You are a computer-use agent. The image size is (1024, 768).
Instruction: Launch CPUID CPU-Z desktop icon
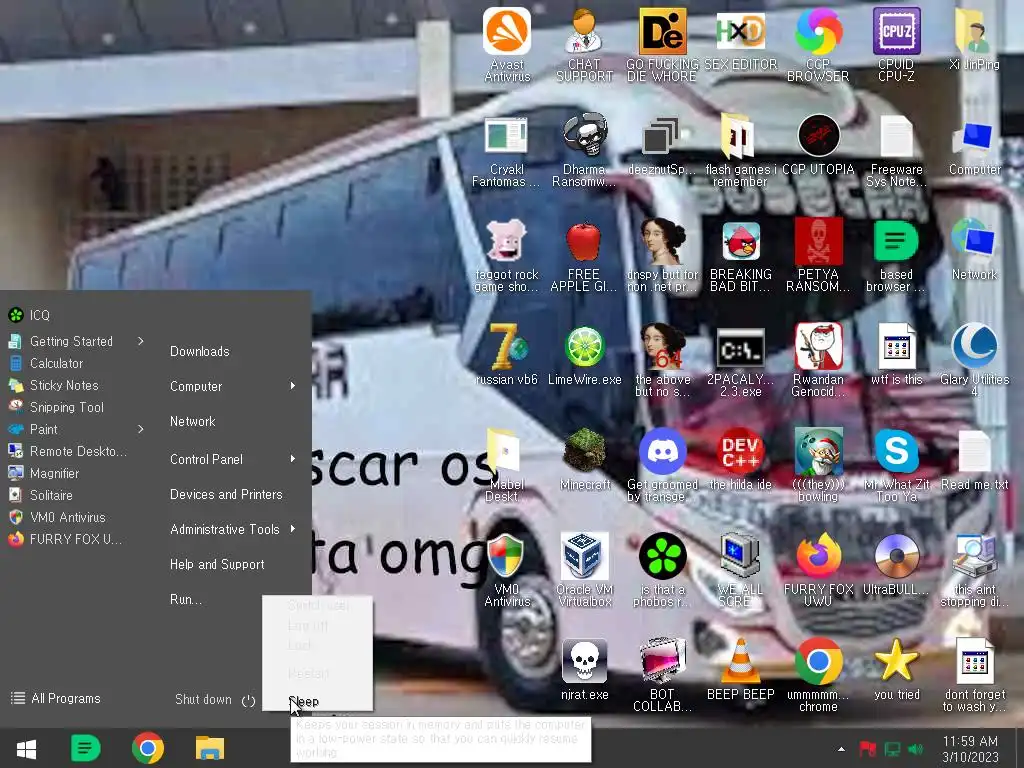(x=896, y=44)
